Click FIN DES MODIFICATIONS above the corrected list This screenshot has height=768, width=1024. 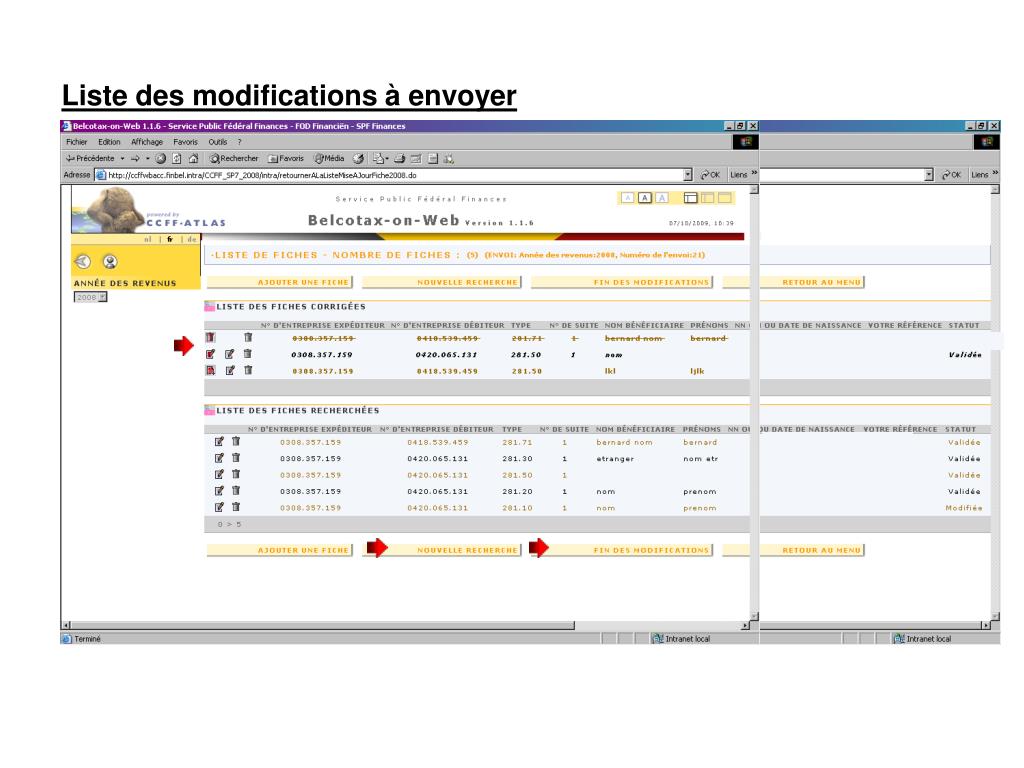(622, 282)
